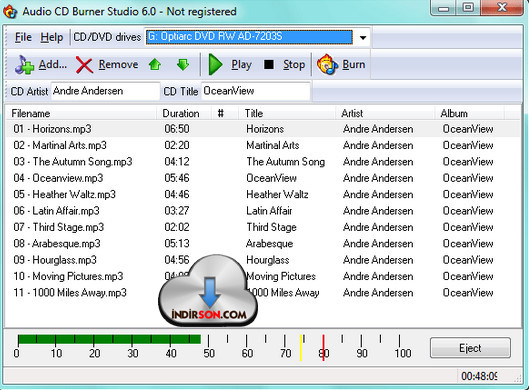Click the Remove button label
The height and width of the screenshot is (390, 529).
118,64
